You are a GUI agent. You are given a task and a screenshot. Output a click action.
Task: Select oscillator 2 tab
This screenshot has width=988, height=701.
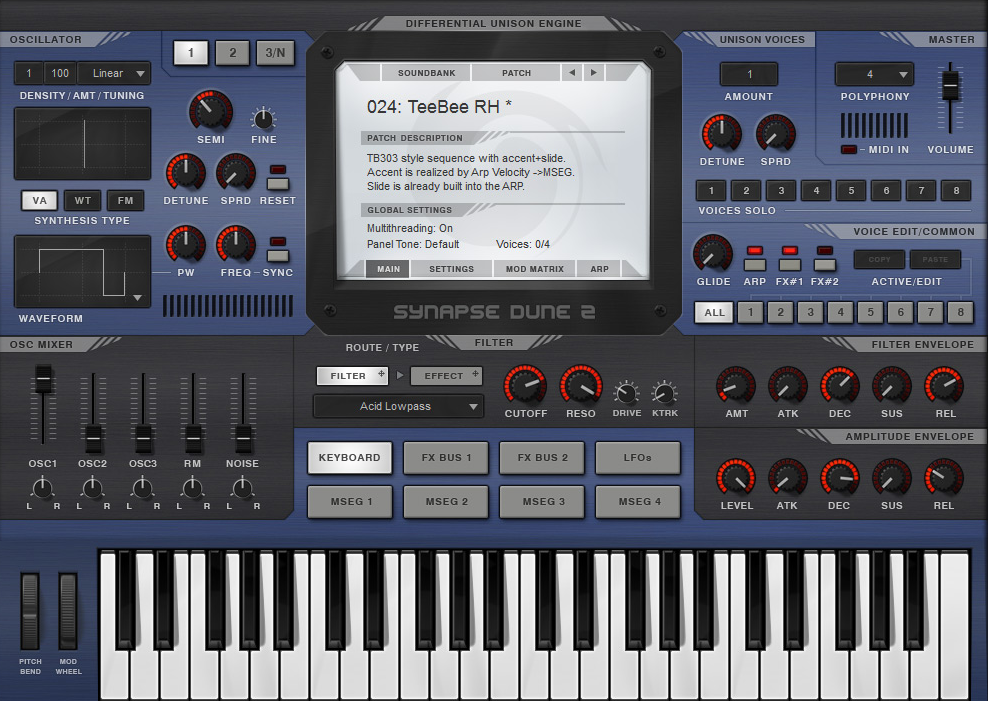click(233, 53)
